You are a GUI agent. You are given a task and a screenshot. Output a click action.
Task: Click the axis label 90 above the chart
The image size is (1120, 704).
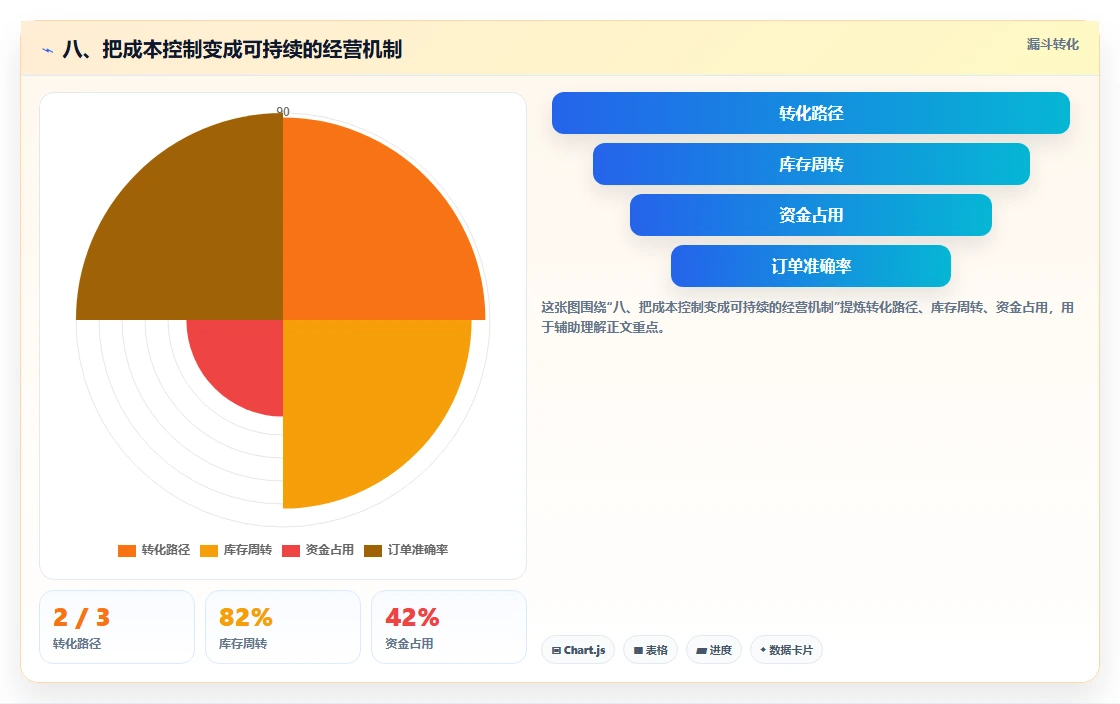[x=283, y=111]
